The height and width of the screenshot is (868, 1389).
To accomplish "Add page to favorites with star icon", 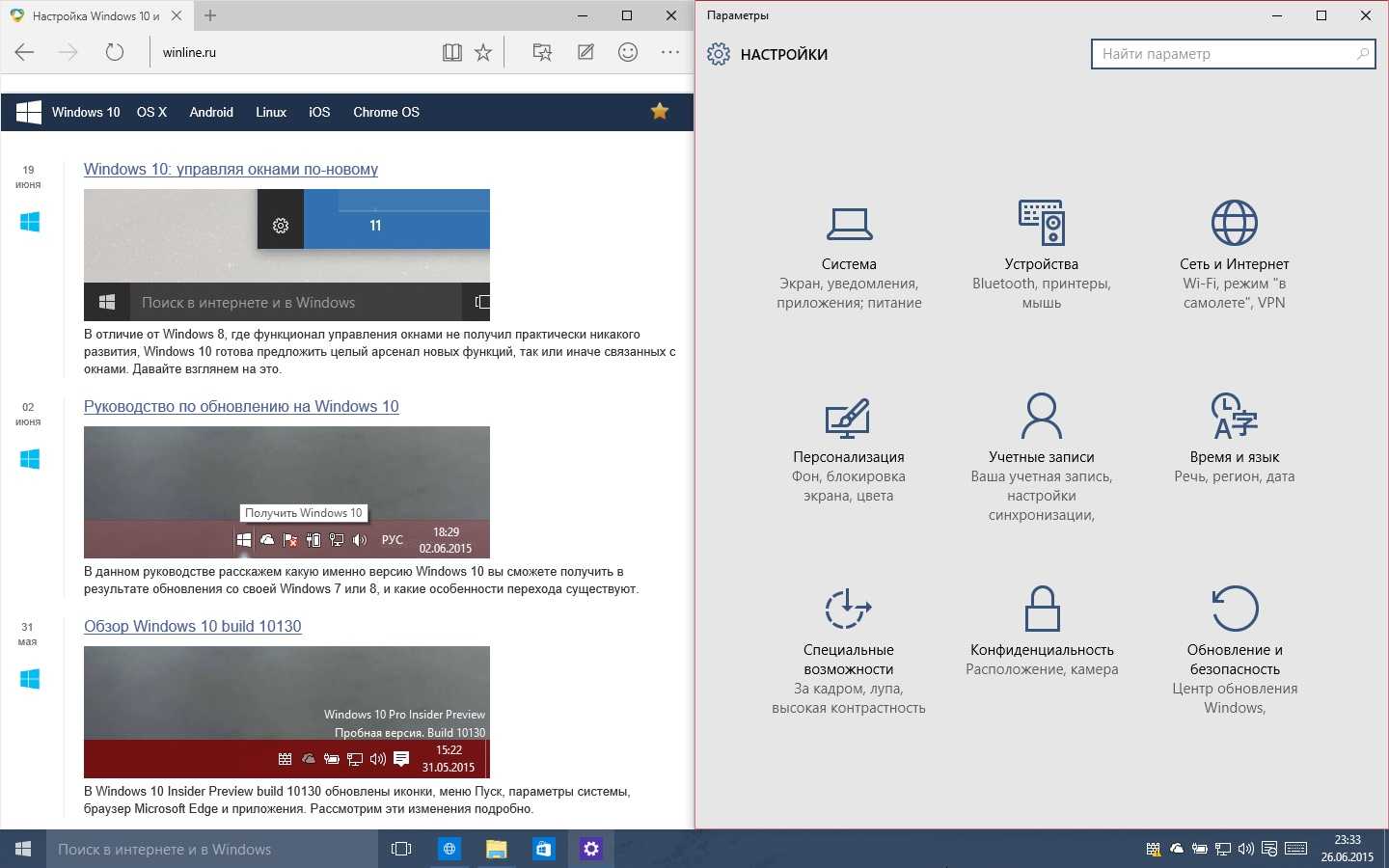I will point(483,53).
